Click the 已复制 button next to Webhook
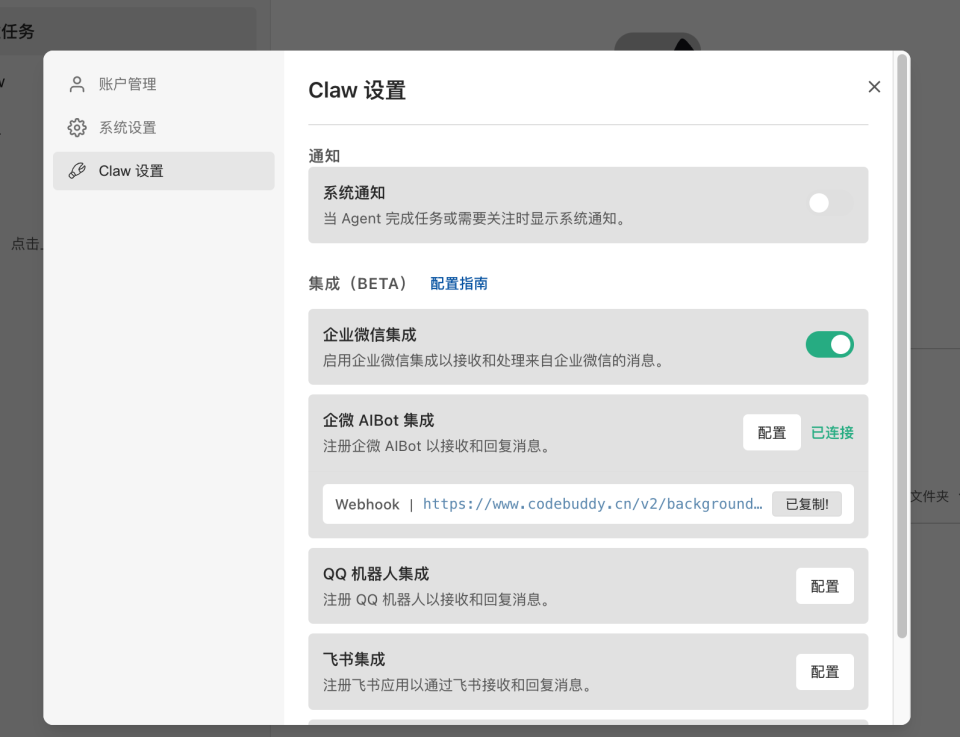 pyautogui.click(x=807, y=504)
